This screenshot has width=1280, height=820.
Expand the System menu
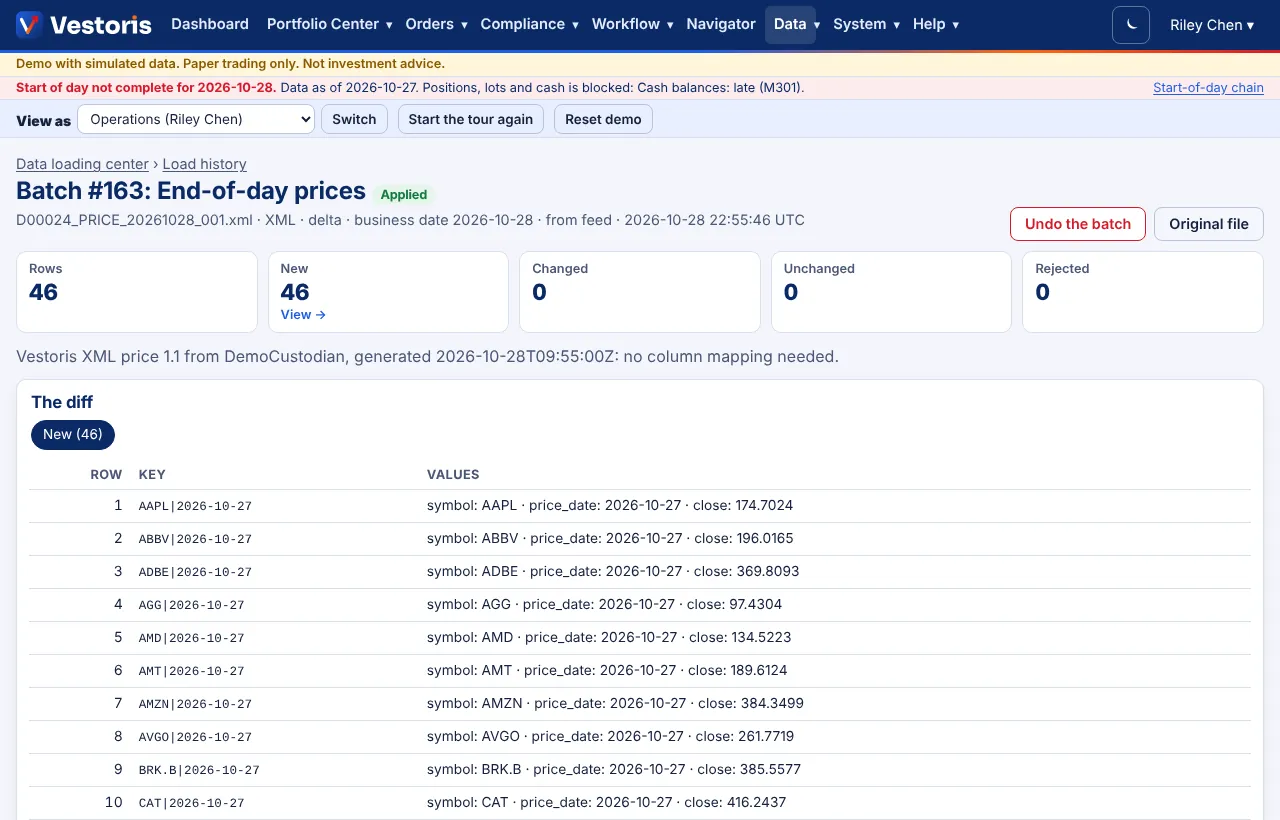pyautogui.click(x=867, y=24)
